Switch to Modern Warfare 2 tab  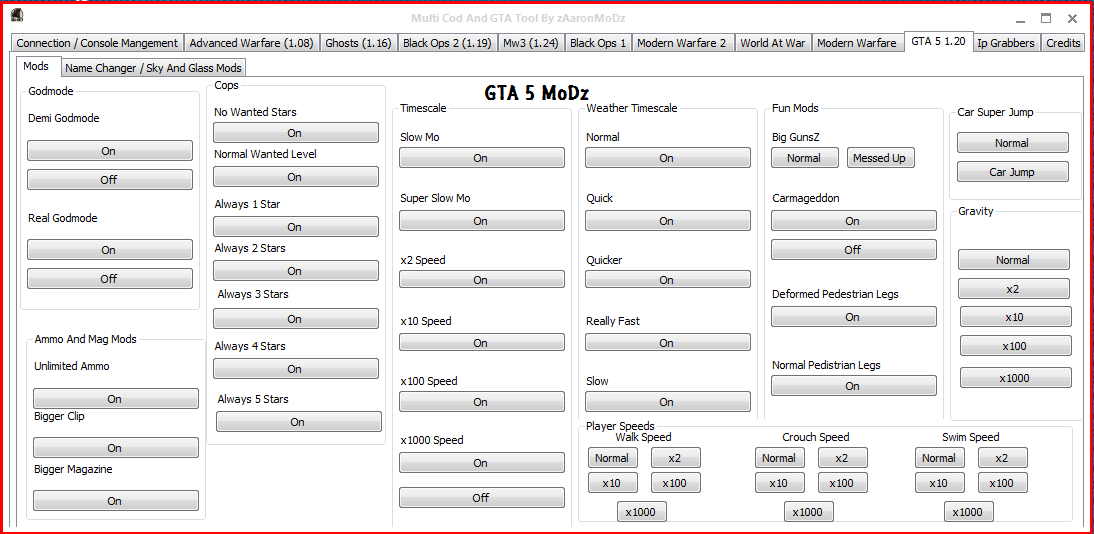click(682, 43)
